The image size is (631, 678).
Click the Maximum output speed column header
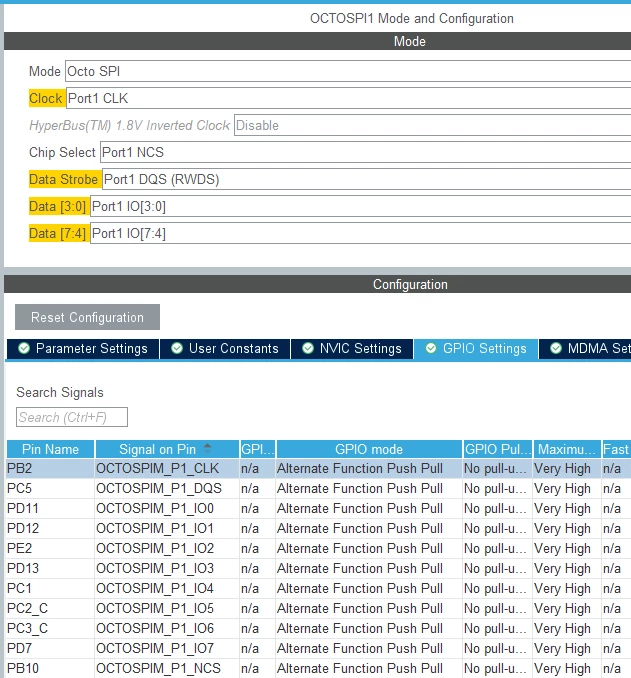coord(567,449)
